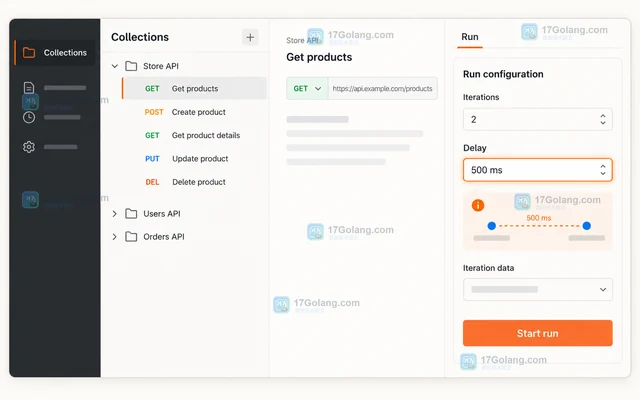
Task: Click the Run configuration heading
Action: click(503, 74)
